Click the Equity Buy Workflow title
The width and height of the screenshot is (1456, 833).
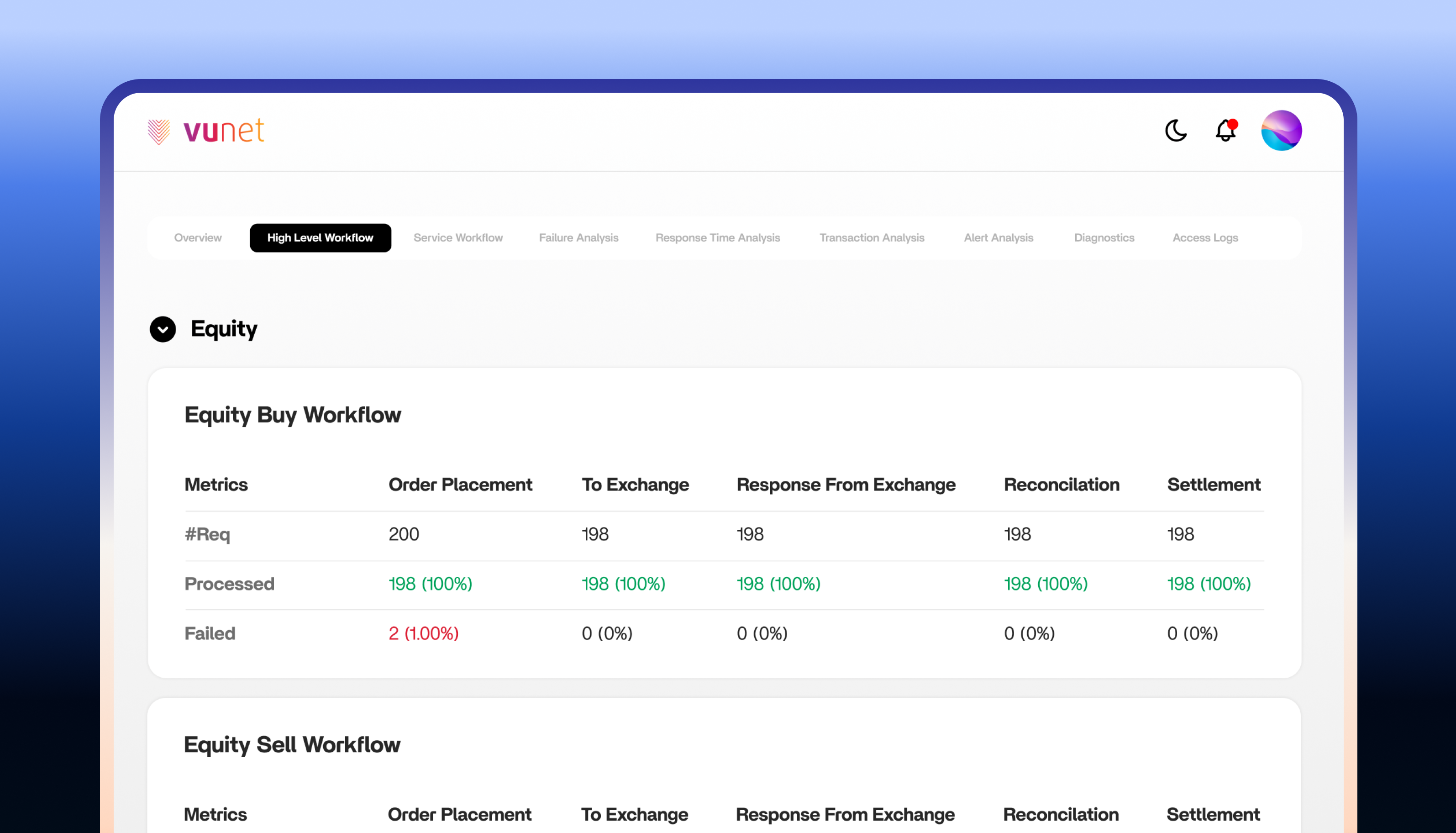pyautogui.click(x=293, y=415)
